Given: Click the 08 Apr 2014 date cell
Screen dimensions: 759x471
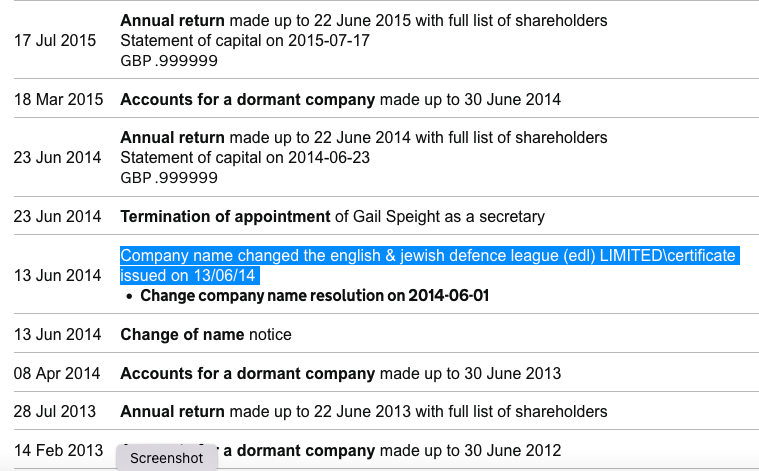Looking at the screenshot, I should [57, 374].
